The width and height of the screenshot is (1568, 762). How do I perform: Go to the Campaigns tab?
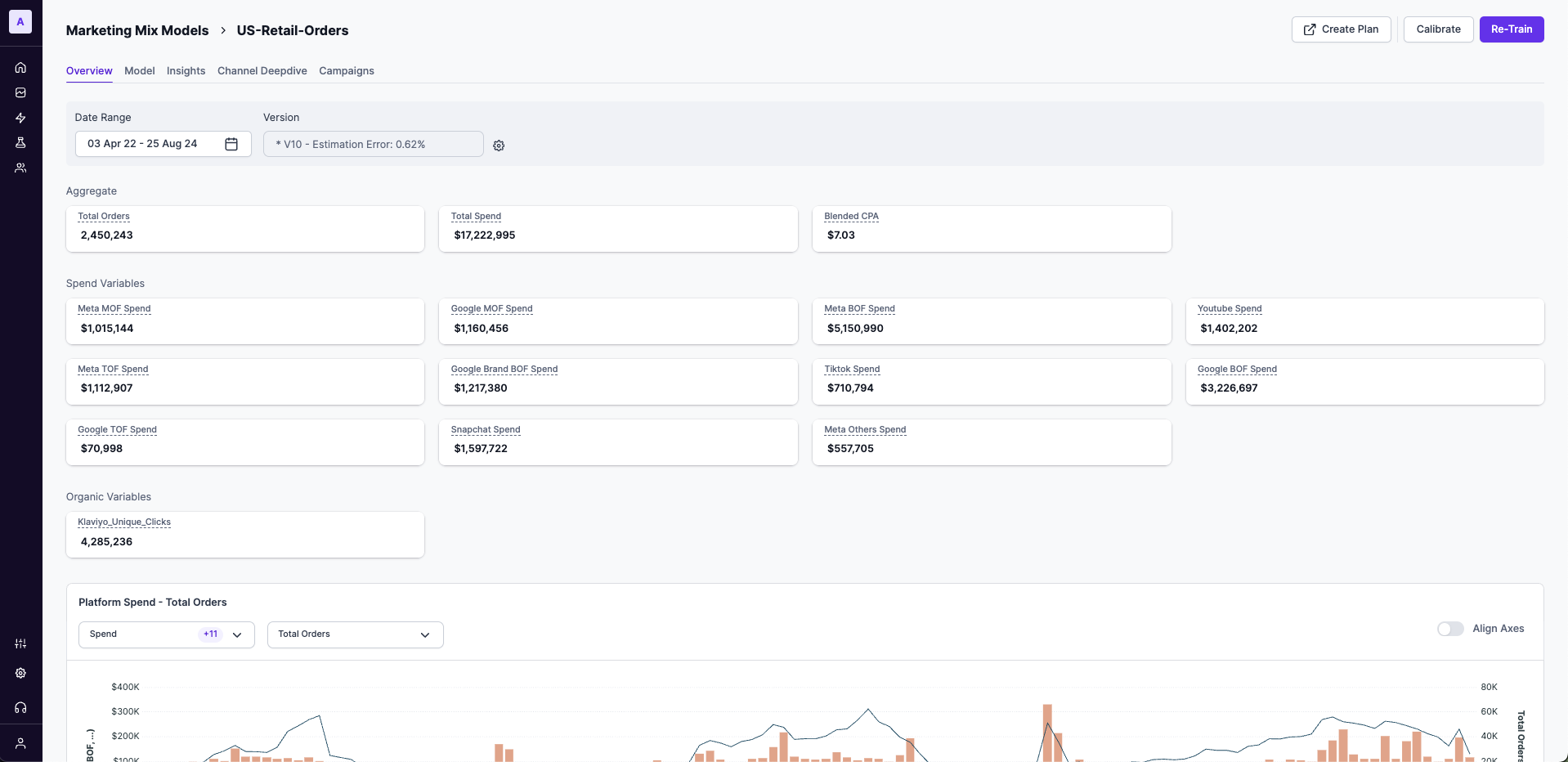click(x=347, y=71)
